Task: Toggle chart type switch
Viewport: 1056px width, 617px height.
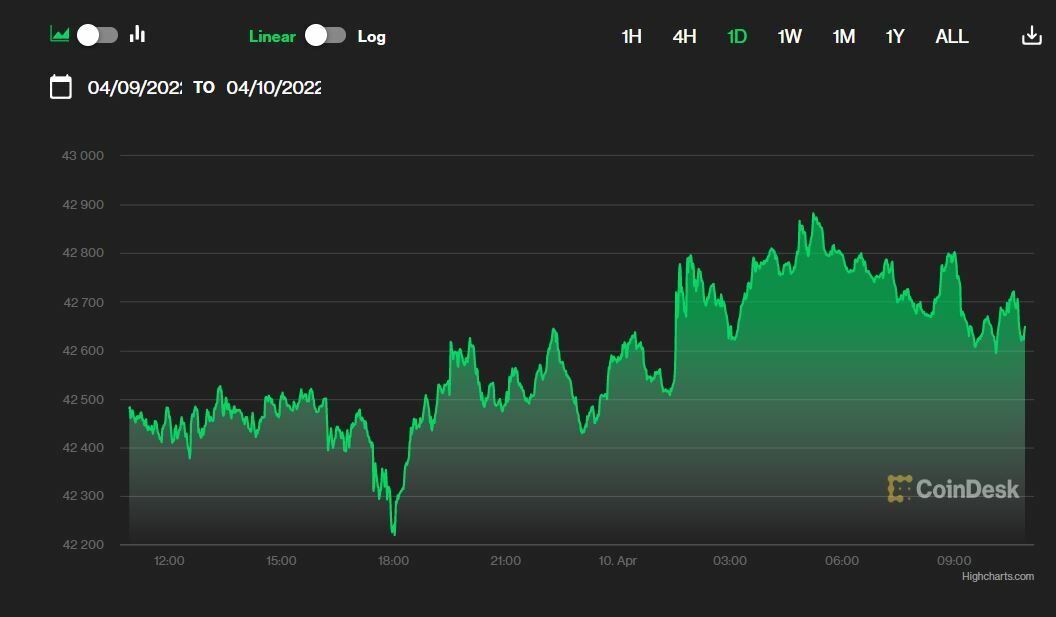Action: (x=98, y=35)
